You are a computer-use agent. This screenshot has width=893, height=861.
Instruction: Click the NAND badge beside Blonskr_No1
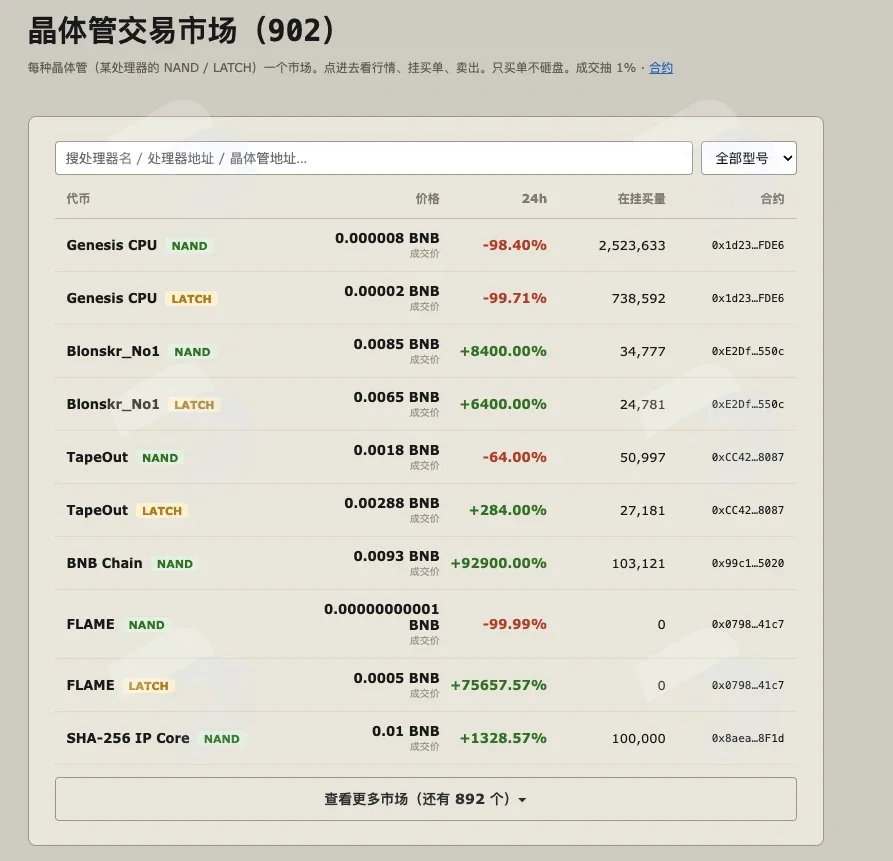click(x=192, y=352)
